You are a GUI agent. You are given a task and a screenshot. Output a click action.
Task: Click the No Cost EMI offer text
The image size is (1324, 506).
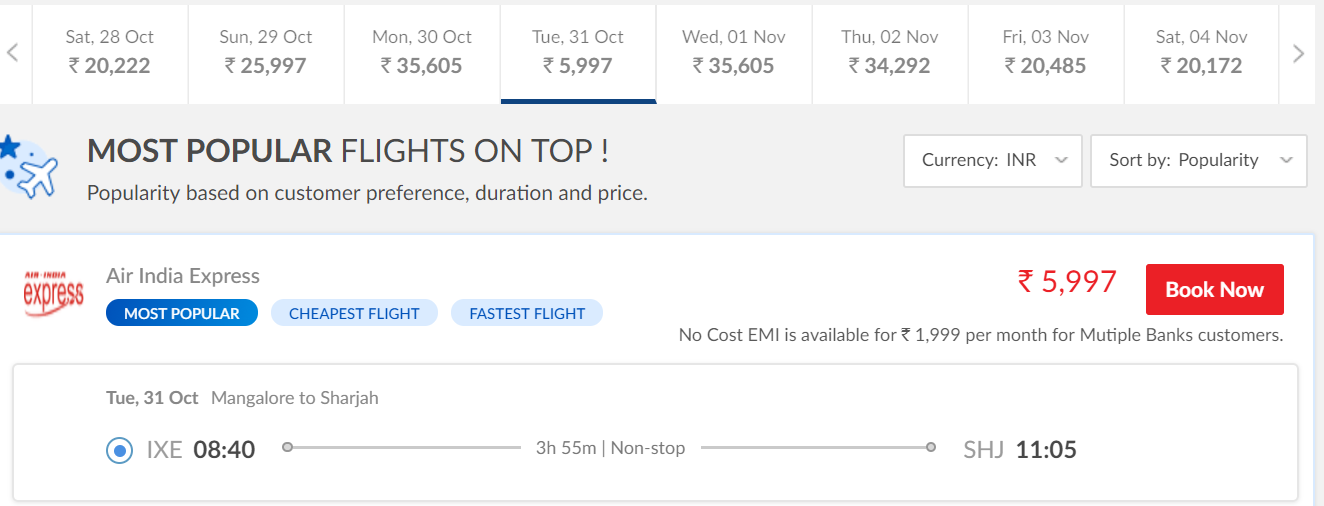tap(980, 335)
